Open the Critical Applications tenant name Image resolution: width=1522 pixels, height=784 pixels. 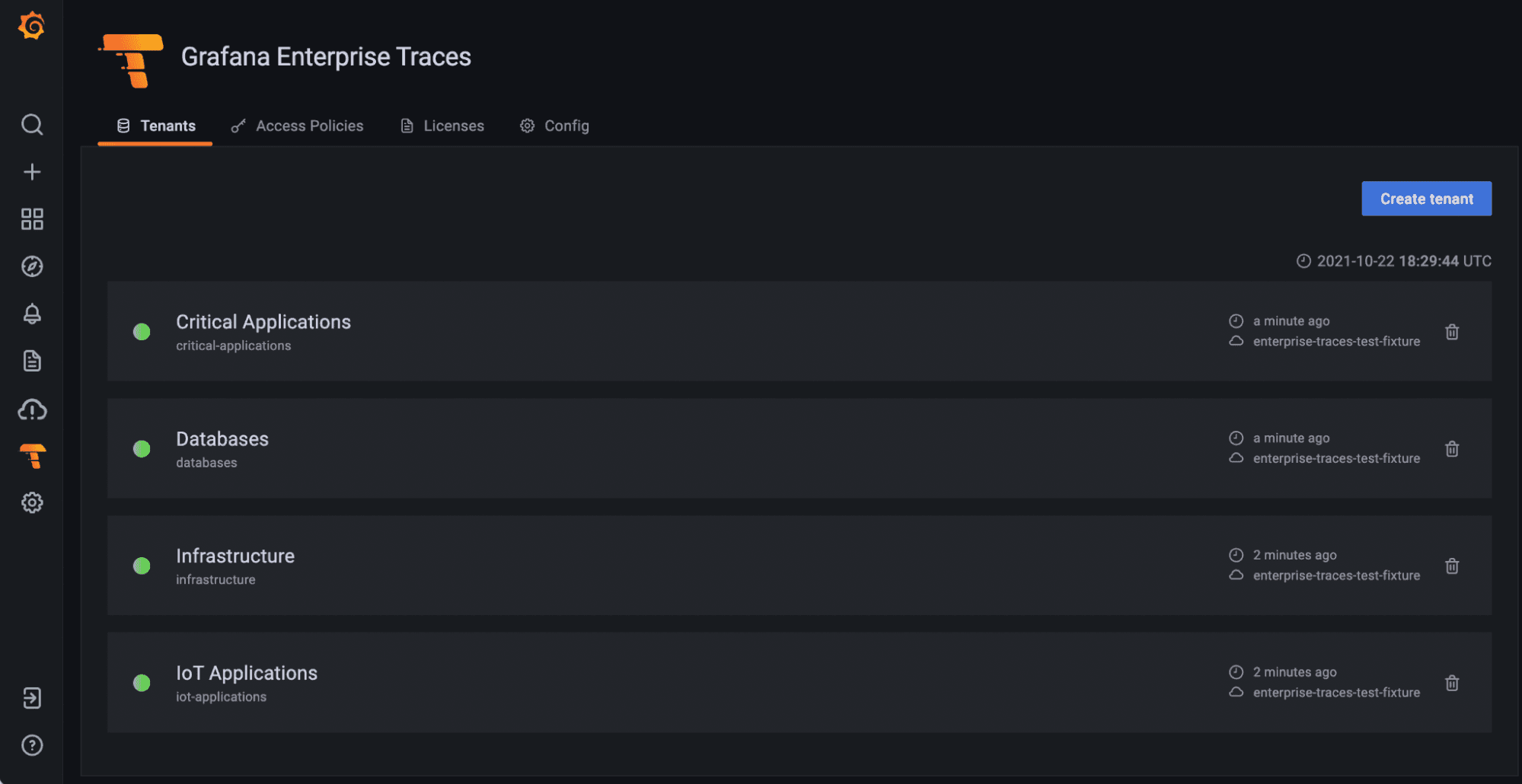pos(263,322)
